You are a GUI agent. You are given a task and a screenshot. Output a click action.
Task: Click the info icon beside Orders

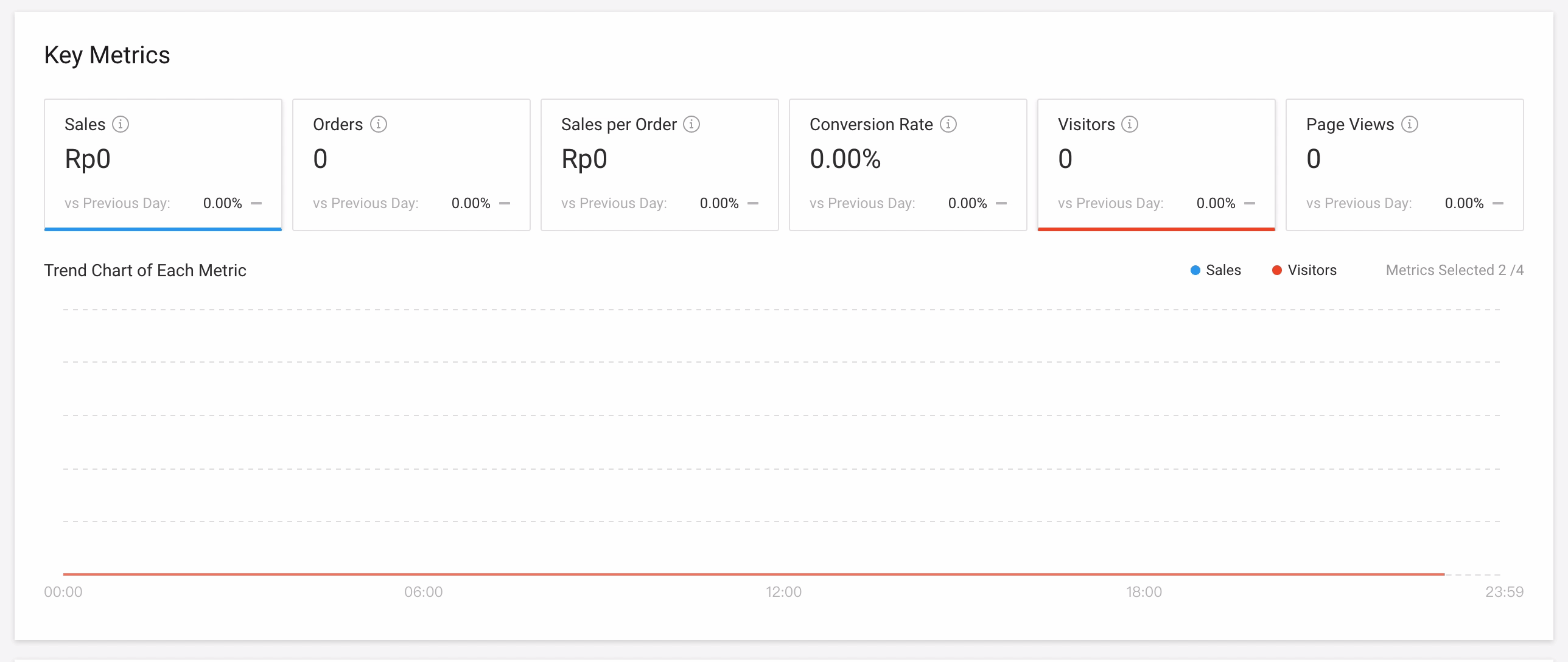point(379,124)
